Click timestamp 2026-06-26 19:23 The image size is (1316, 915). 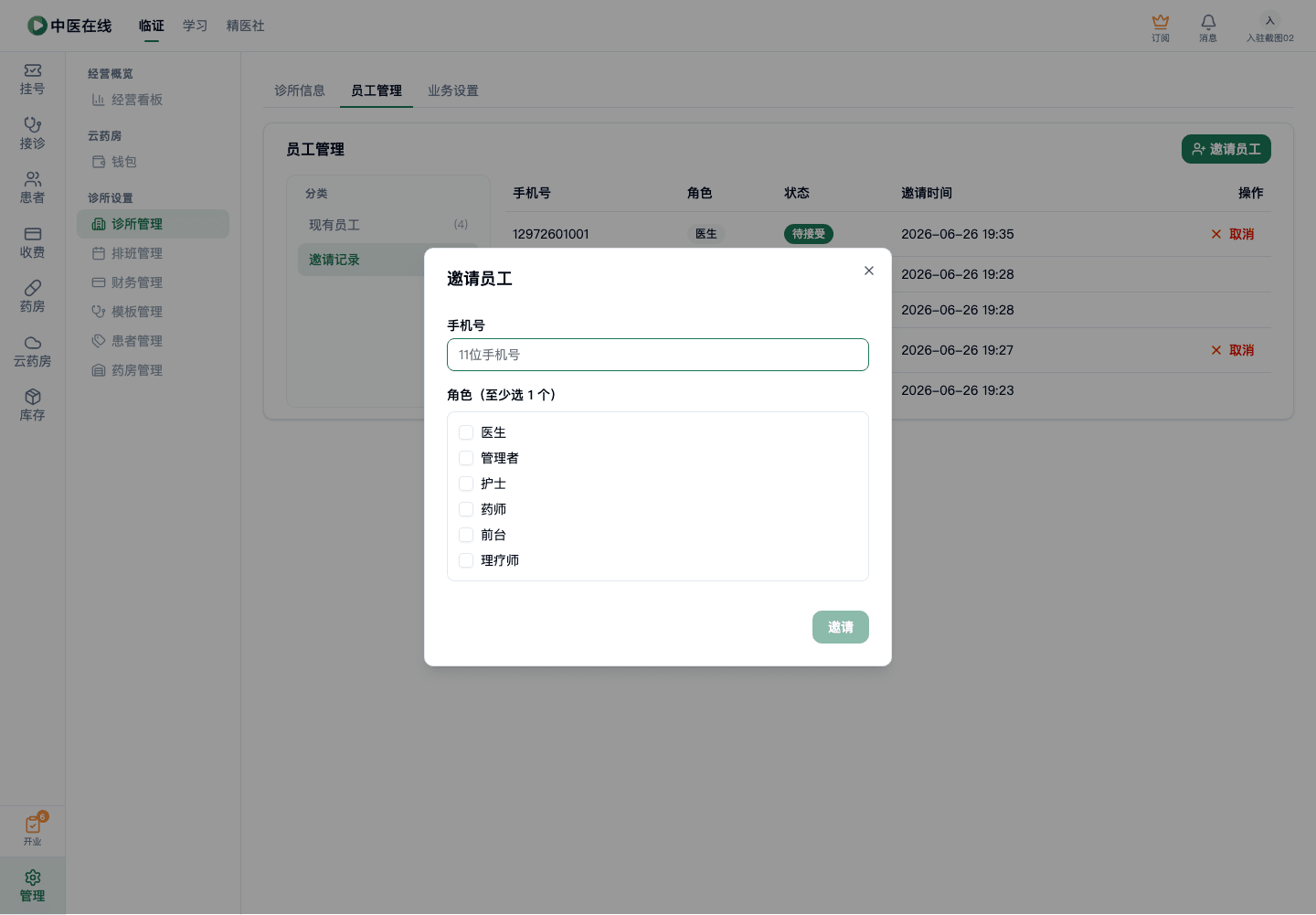click(958, 390)
